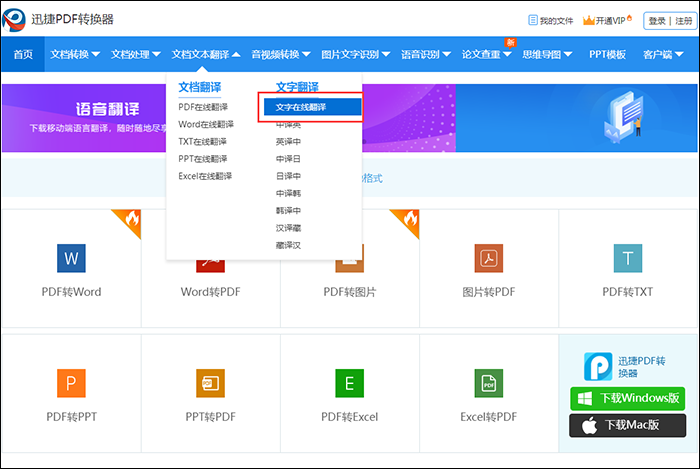Click the PDF转图片 label

tap(350, 292)
